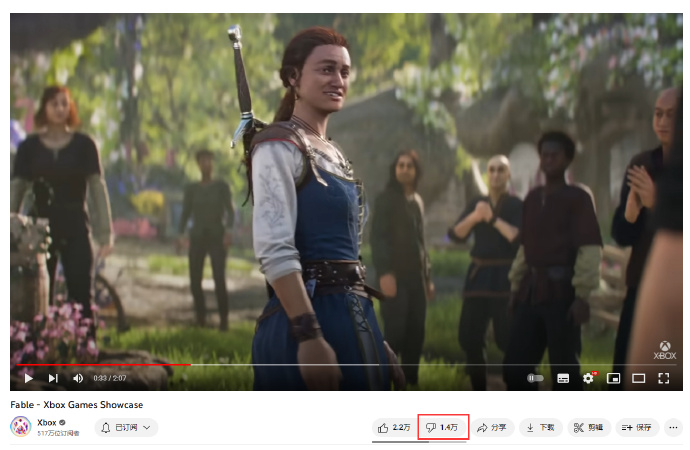
Task: Skip to the next video
Action: (53, 378)
